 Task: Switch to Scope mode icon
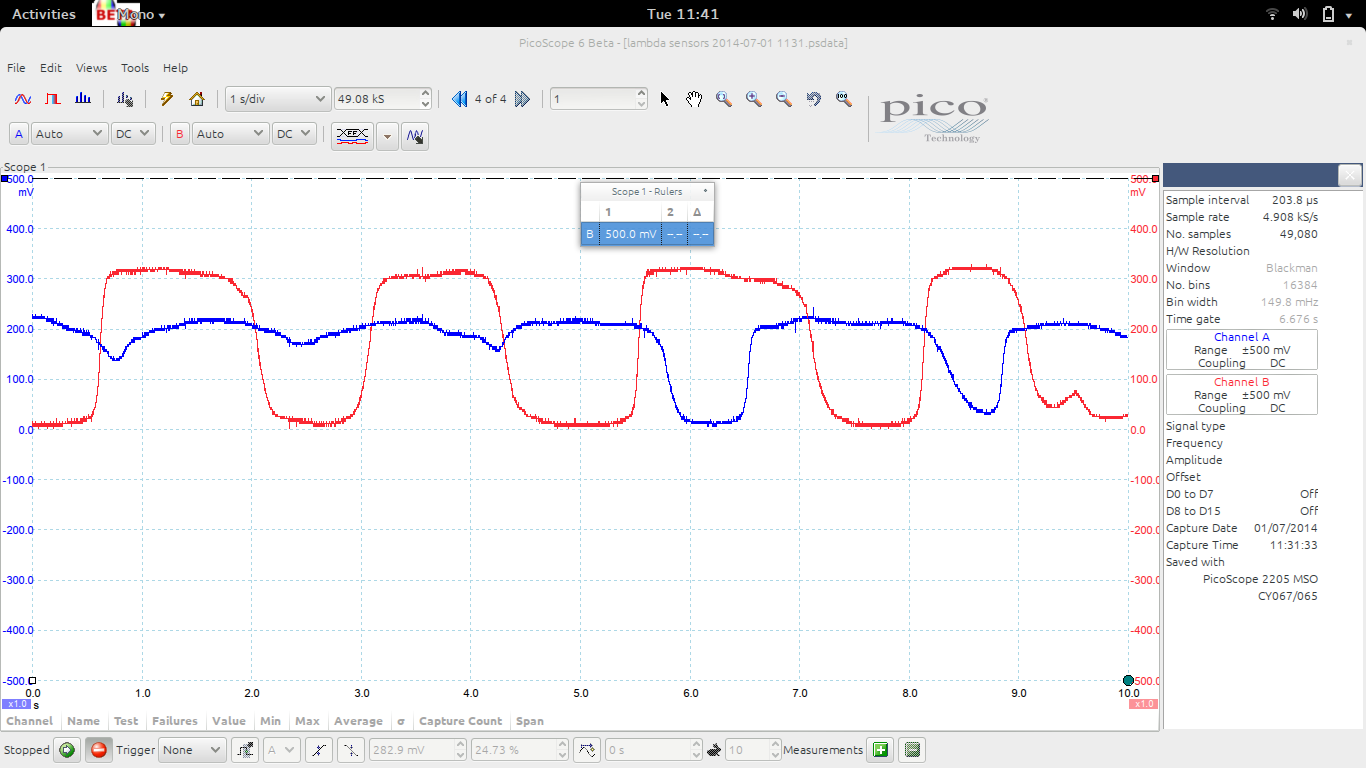pyautogui.click(x=23, y=99)
